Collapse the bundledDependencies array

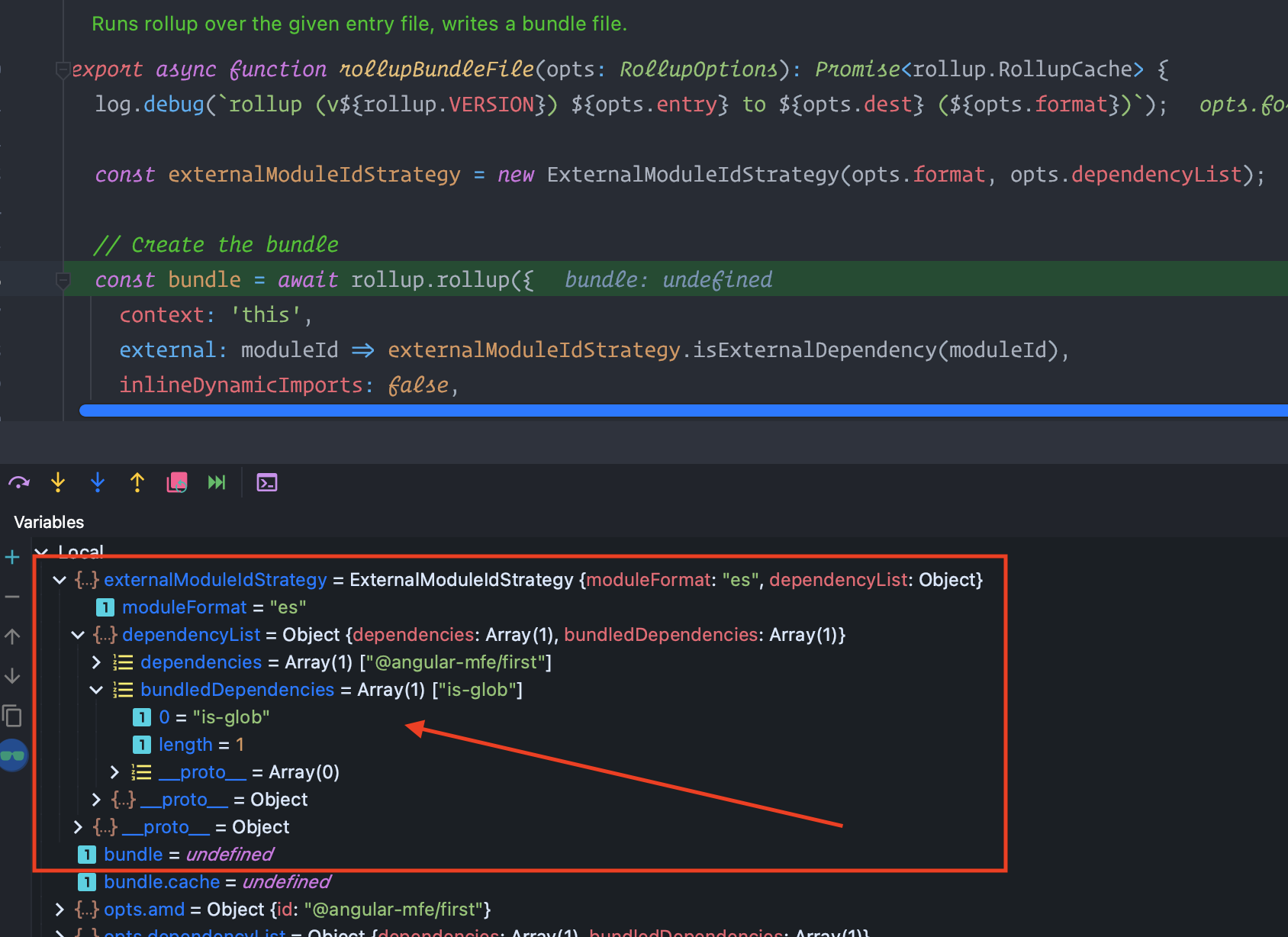click(96, 689)
